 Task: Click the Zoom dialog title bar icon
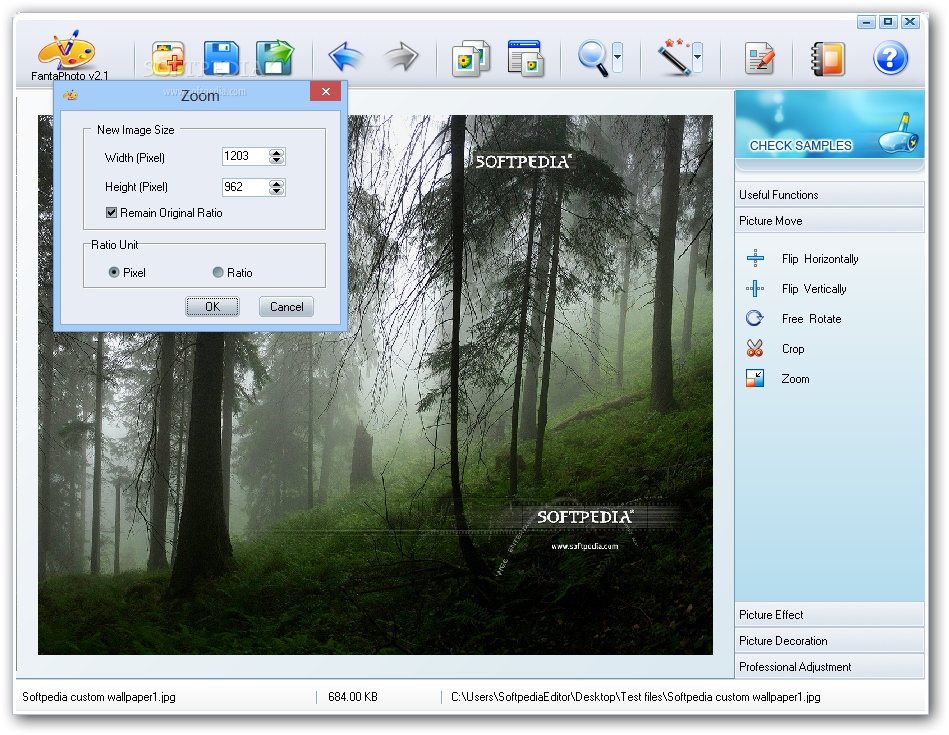pos(70,94)
